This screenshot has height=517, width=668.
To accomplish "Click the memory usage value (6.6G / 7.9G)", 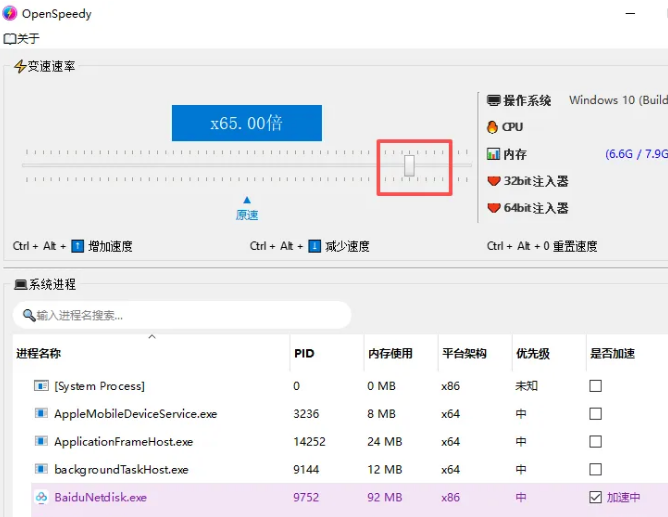I will [x=636, y=154].
